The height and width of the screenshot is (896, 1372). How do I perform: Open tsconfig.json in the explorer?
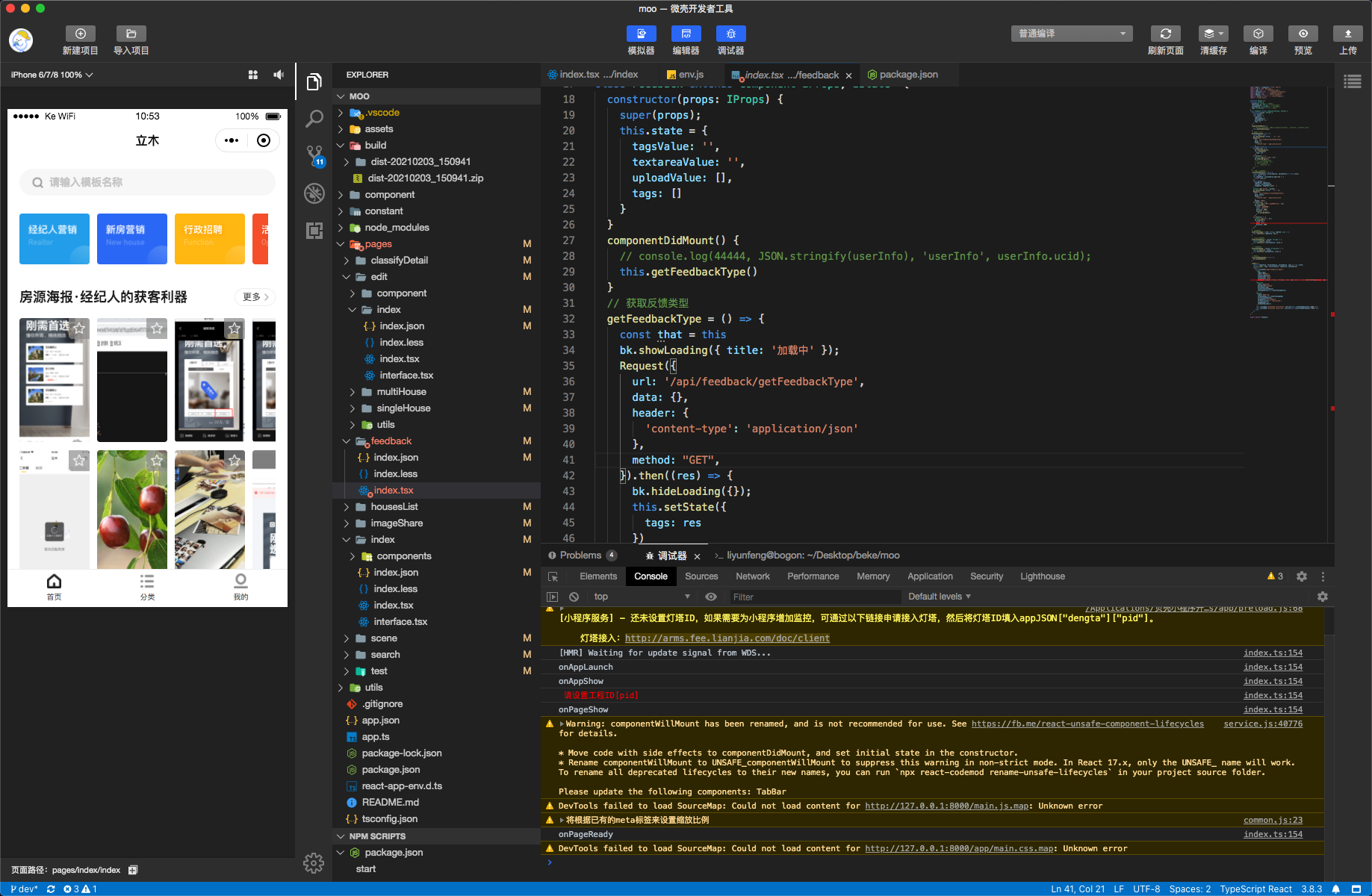click(x=436, y=819)
